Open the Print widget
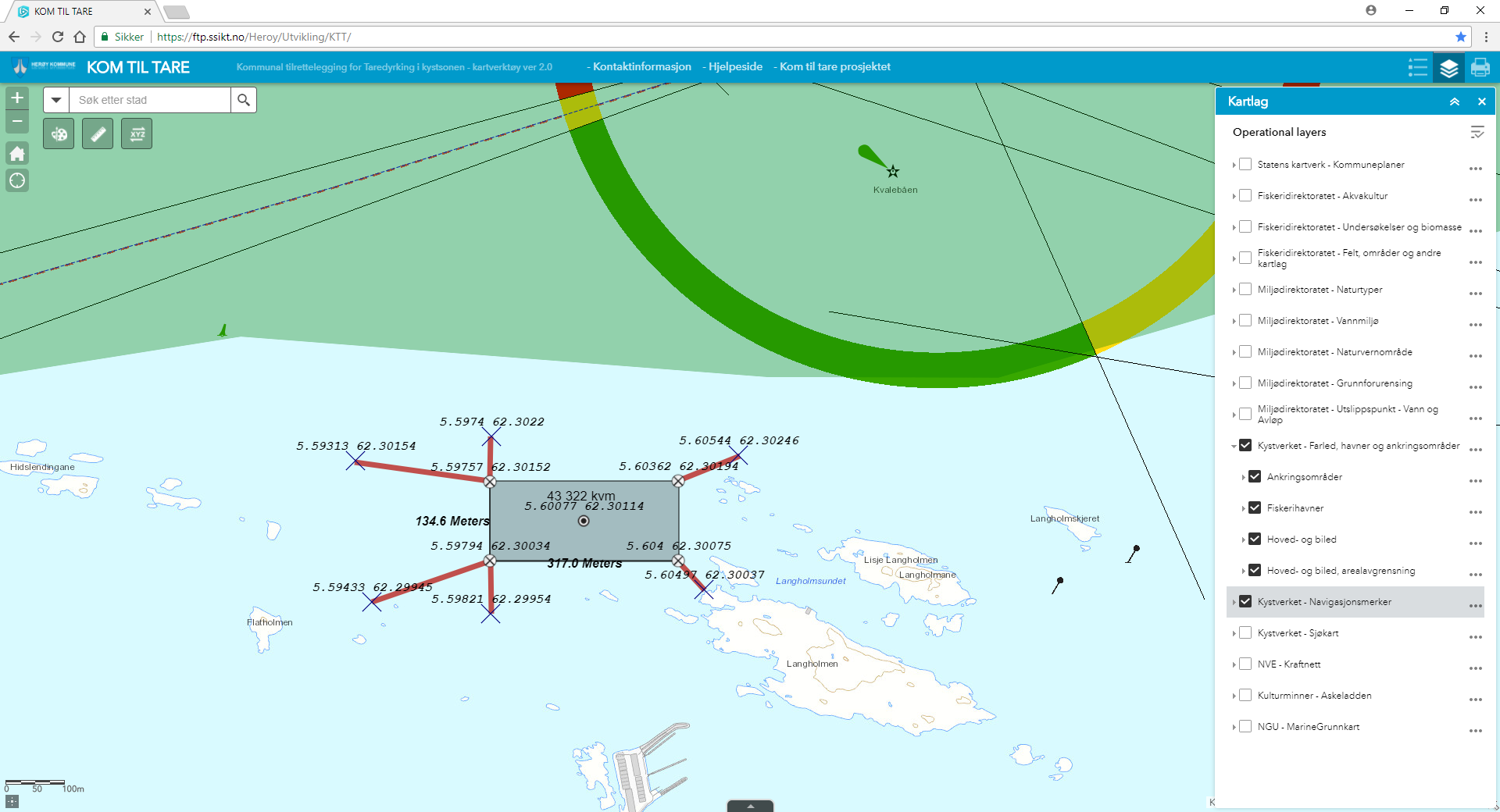Image resolution: width=1500 pixels, height=812 pixels. point(1480,68)
